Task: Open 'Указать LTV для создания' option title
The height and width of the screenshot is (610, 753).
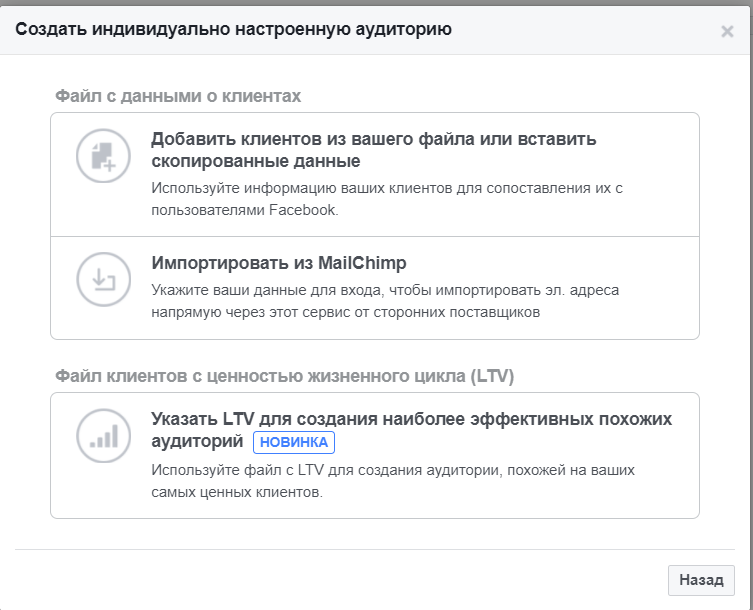Action: (411, 418)
